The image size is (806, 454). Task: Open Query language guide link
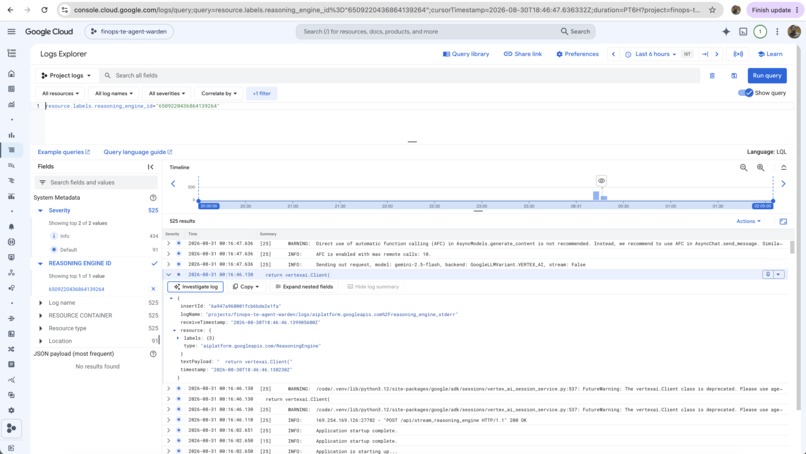(138, 152)
